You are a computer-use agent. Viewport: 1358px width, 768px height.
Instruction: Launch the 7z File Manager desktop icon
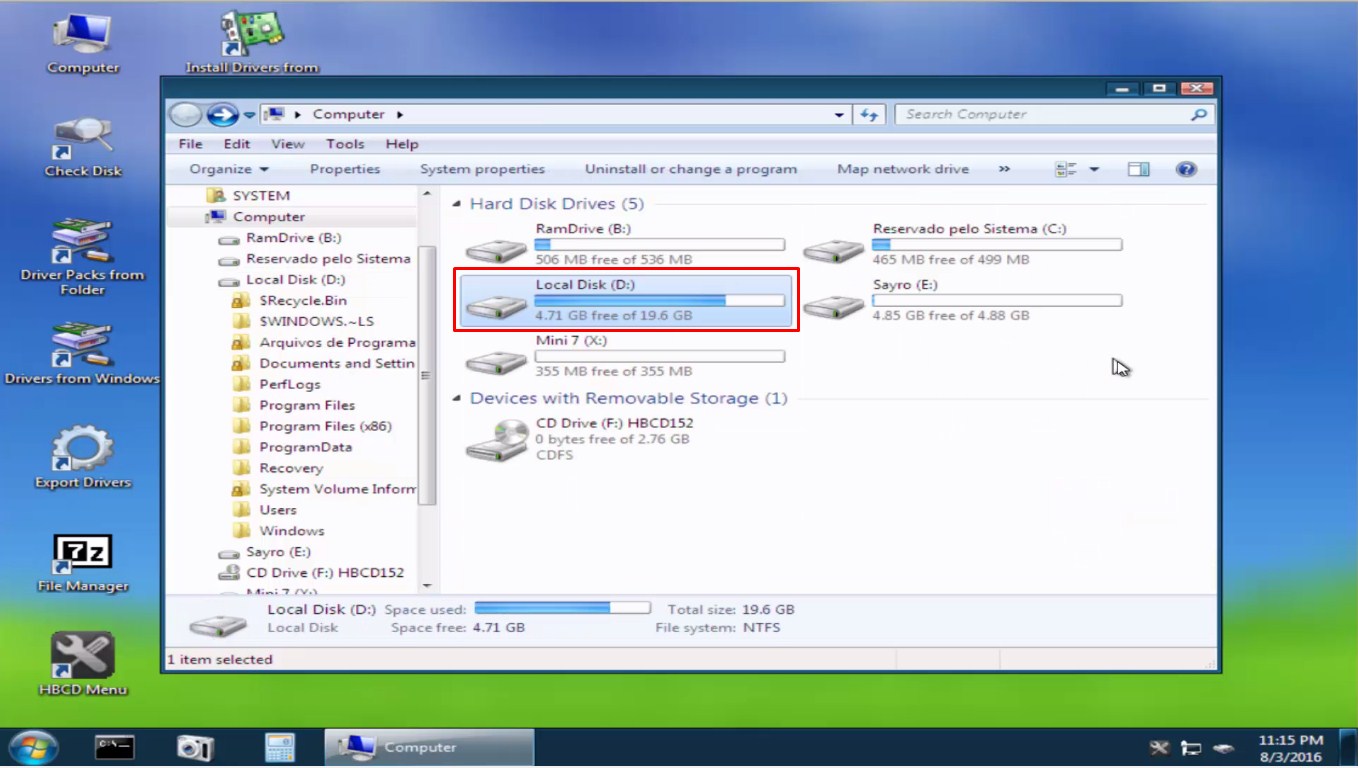(83, 563)
